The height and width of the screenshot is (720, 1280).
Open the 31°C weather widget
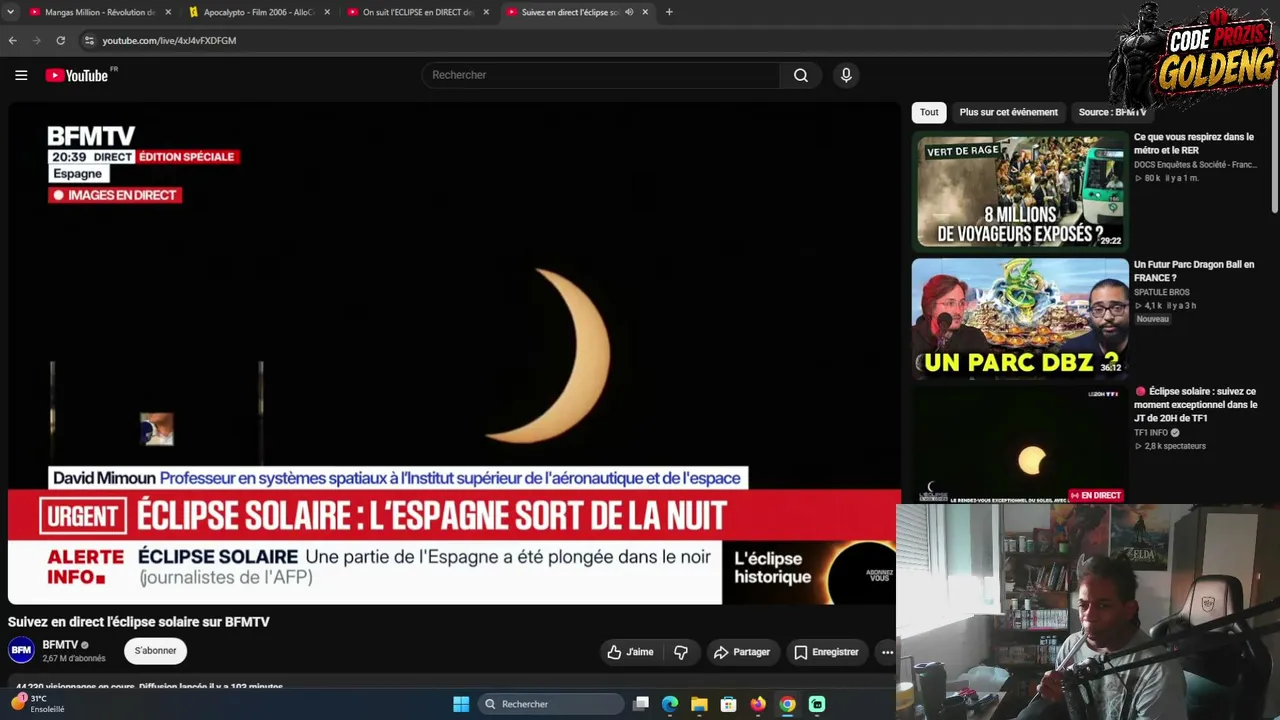38,703
